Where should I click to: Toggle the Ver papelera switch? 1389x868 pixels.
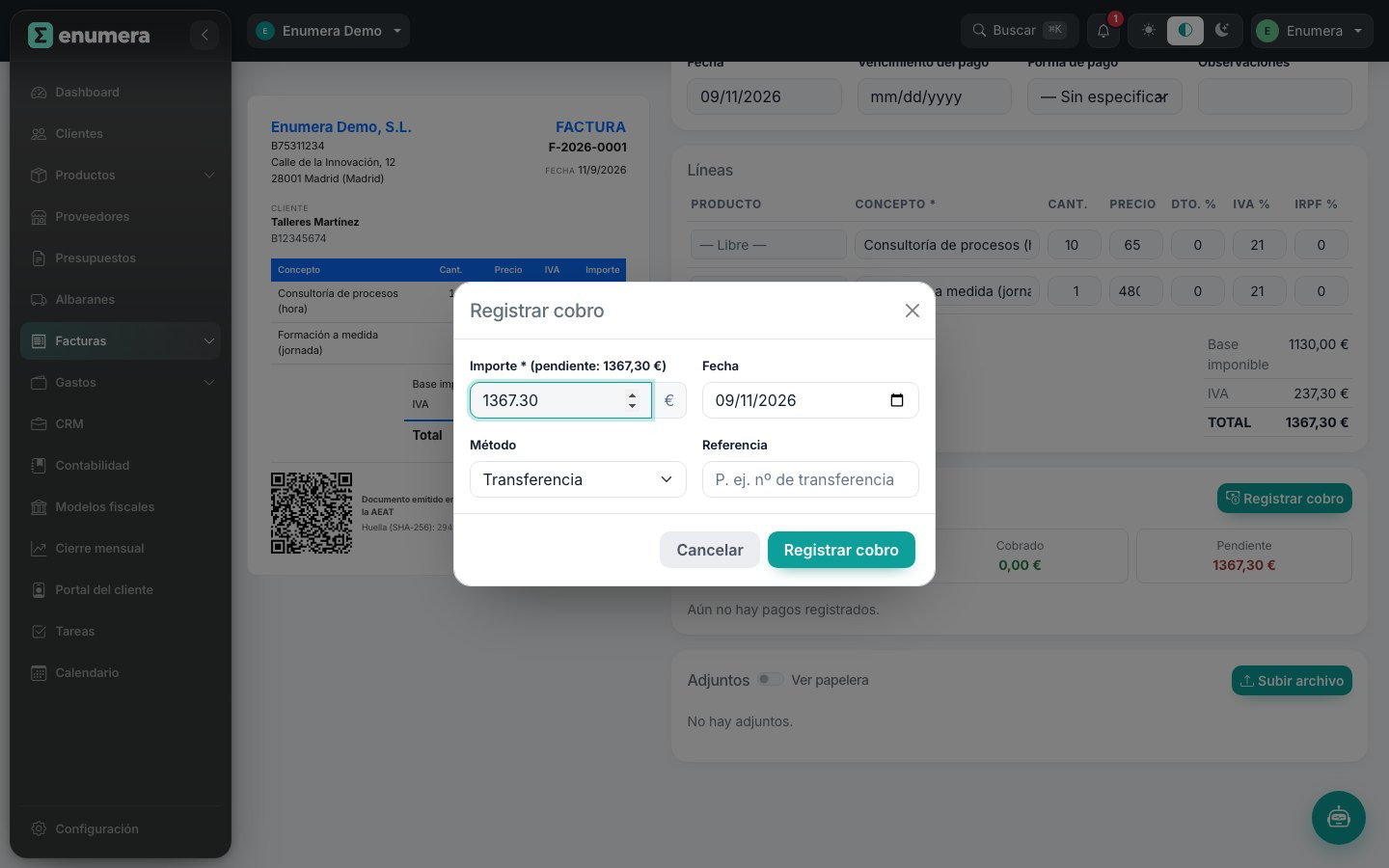tap(770, 679)
